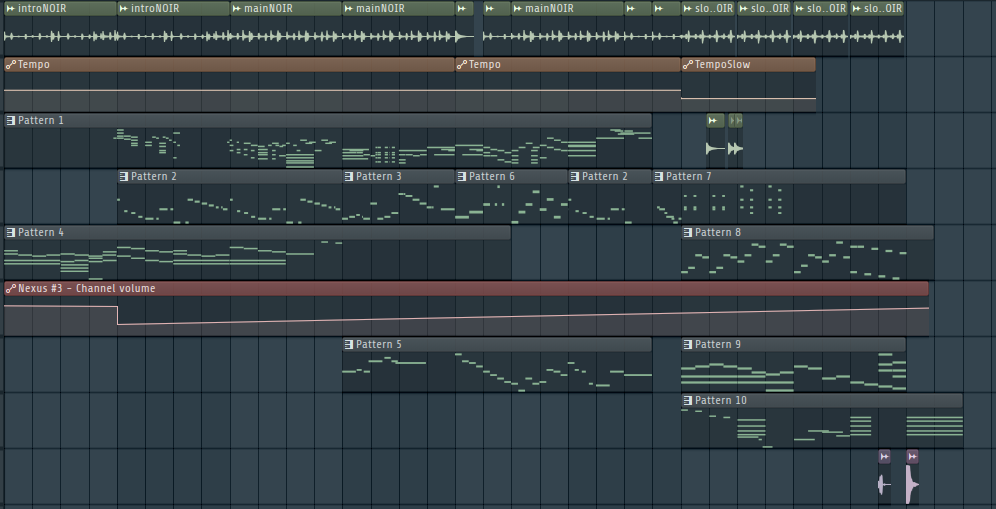
Task: Open the Pattern 6 clip menu icon
Action: 461,176
